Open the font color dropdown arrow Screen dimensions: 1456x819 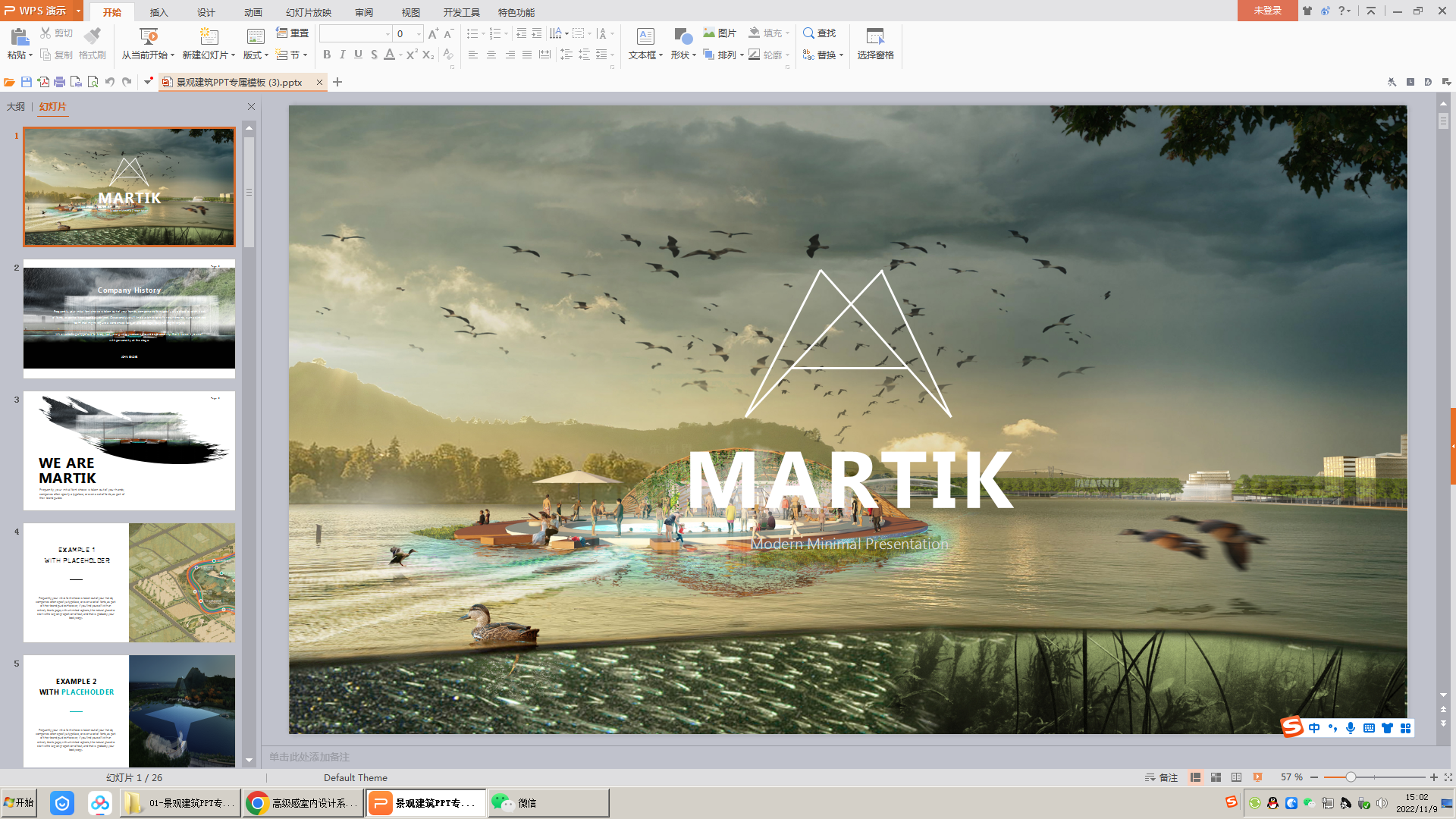(x=400, y=55)
